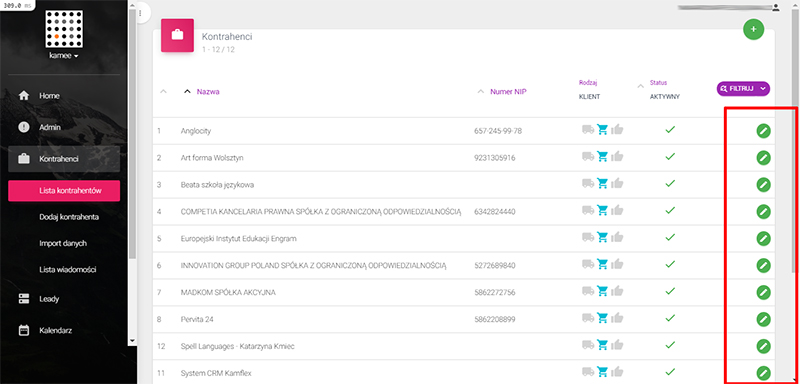Toggle active checkmark for Art forma Wolsztyn
This screenshot has width=800, height=384.
coord(670,157)
